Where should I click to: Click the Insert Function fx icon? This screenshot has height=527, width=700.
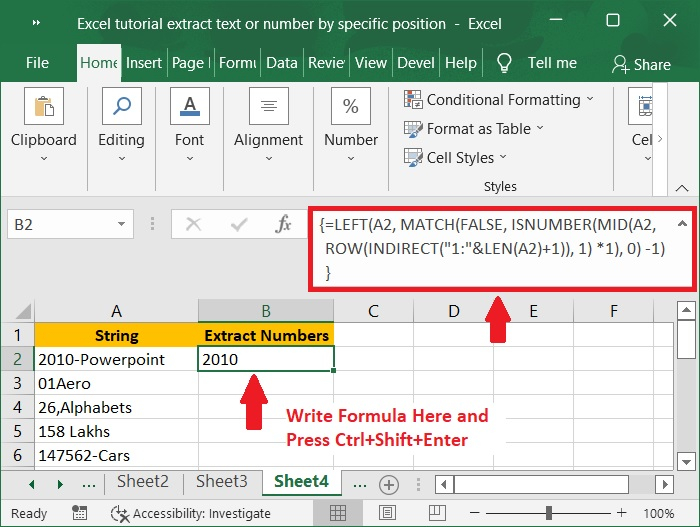point(283,225)
